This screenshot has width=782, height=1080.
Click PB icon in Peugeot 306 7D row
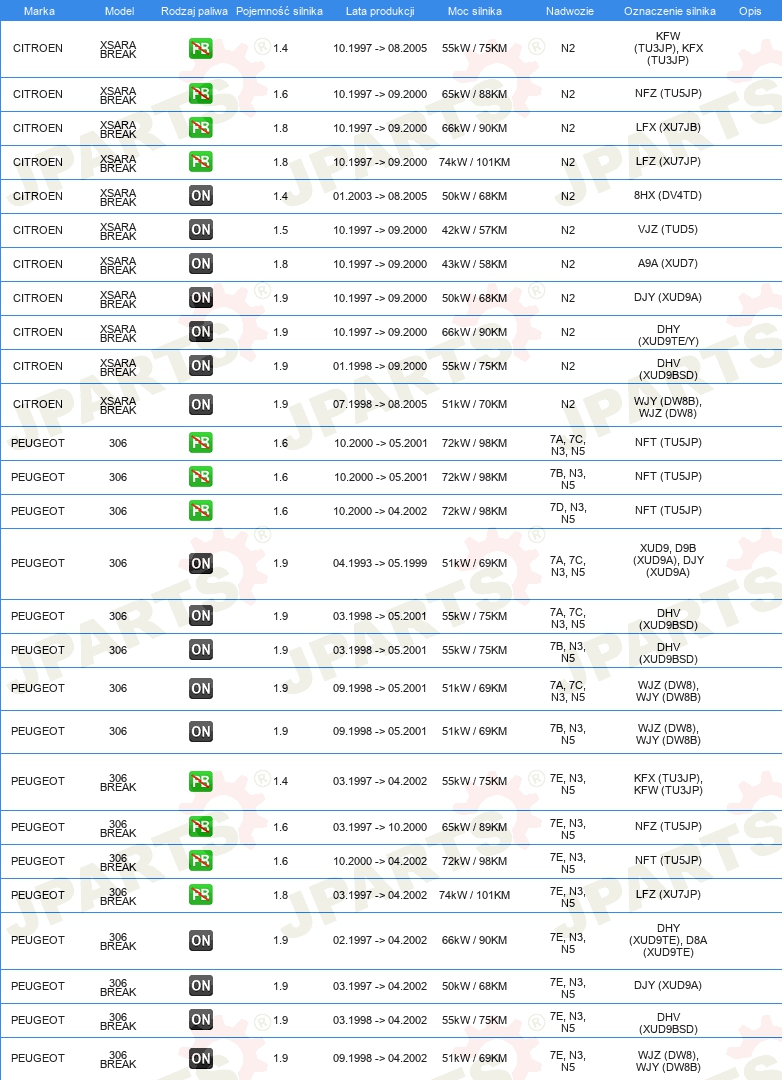pos(200,510)
